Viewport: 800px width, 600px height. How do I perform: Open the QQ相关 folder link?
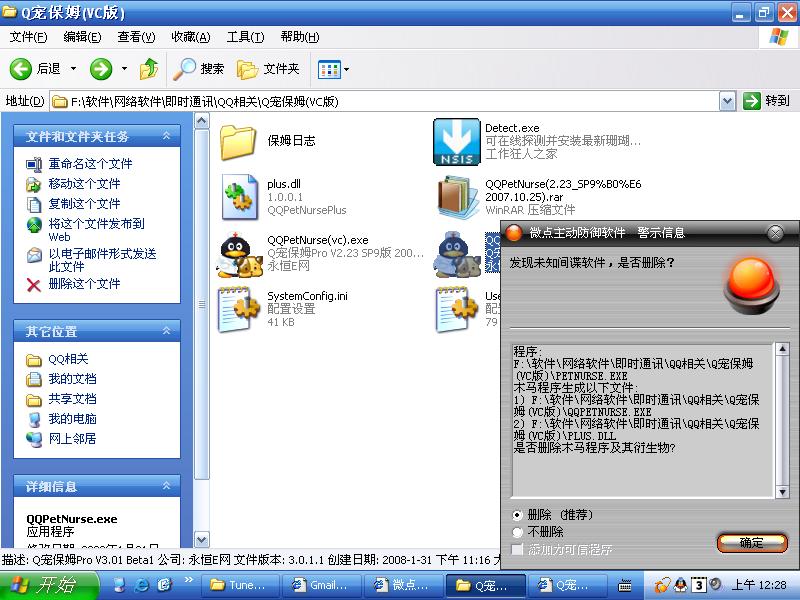pyautogui.click(x=68, y=359)
